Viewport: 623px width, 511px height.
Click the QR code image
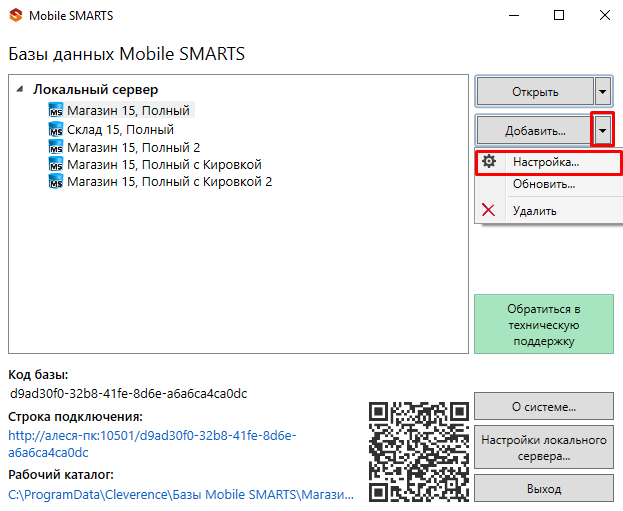pyautogui.click(x=419, y=451)
